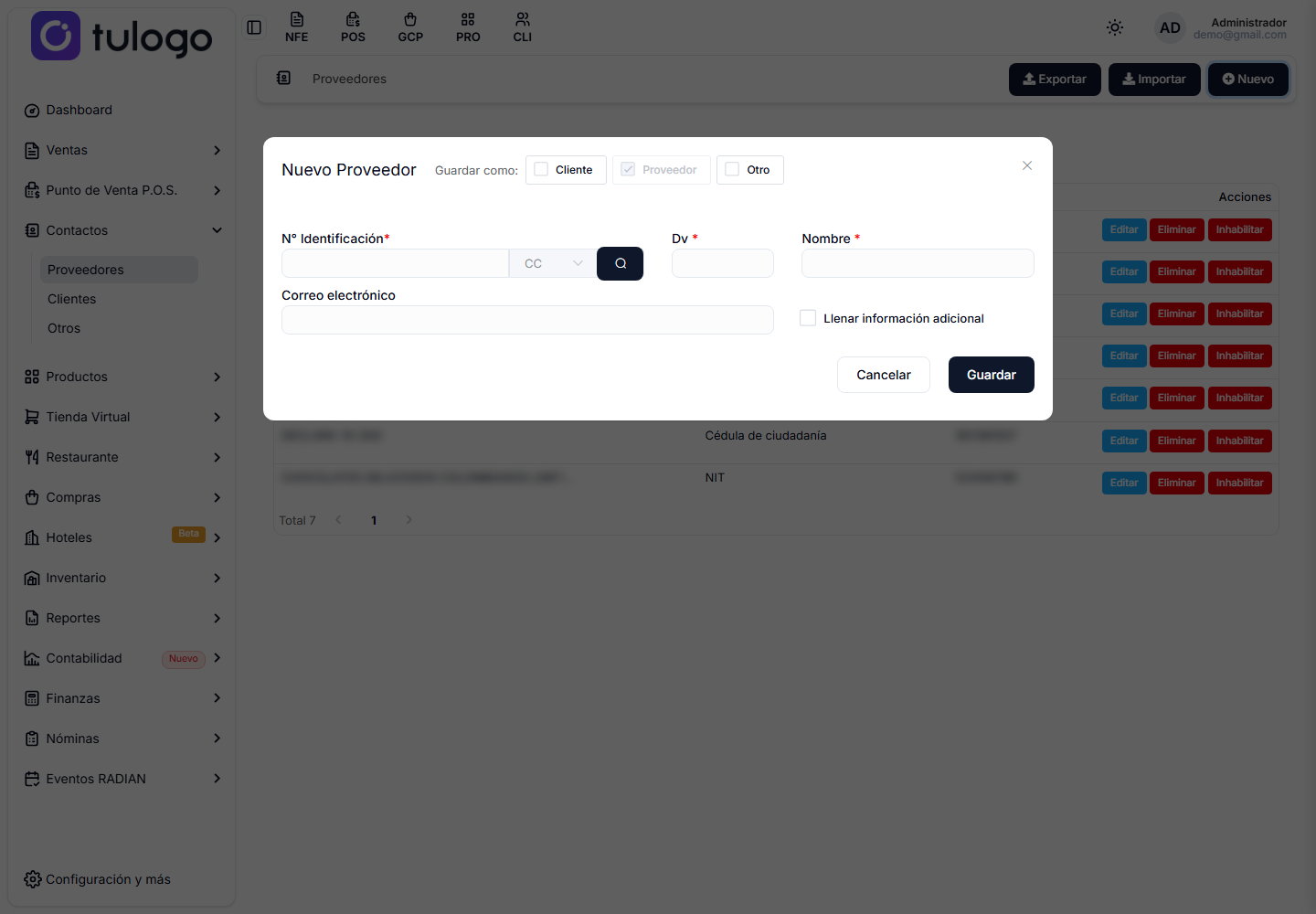Check the Cliente checkbox
Image resolution: width=1316 pixels, height=914 pixels.
541,169
